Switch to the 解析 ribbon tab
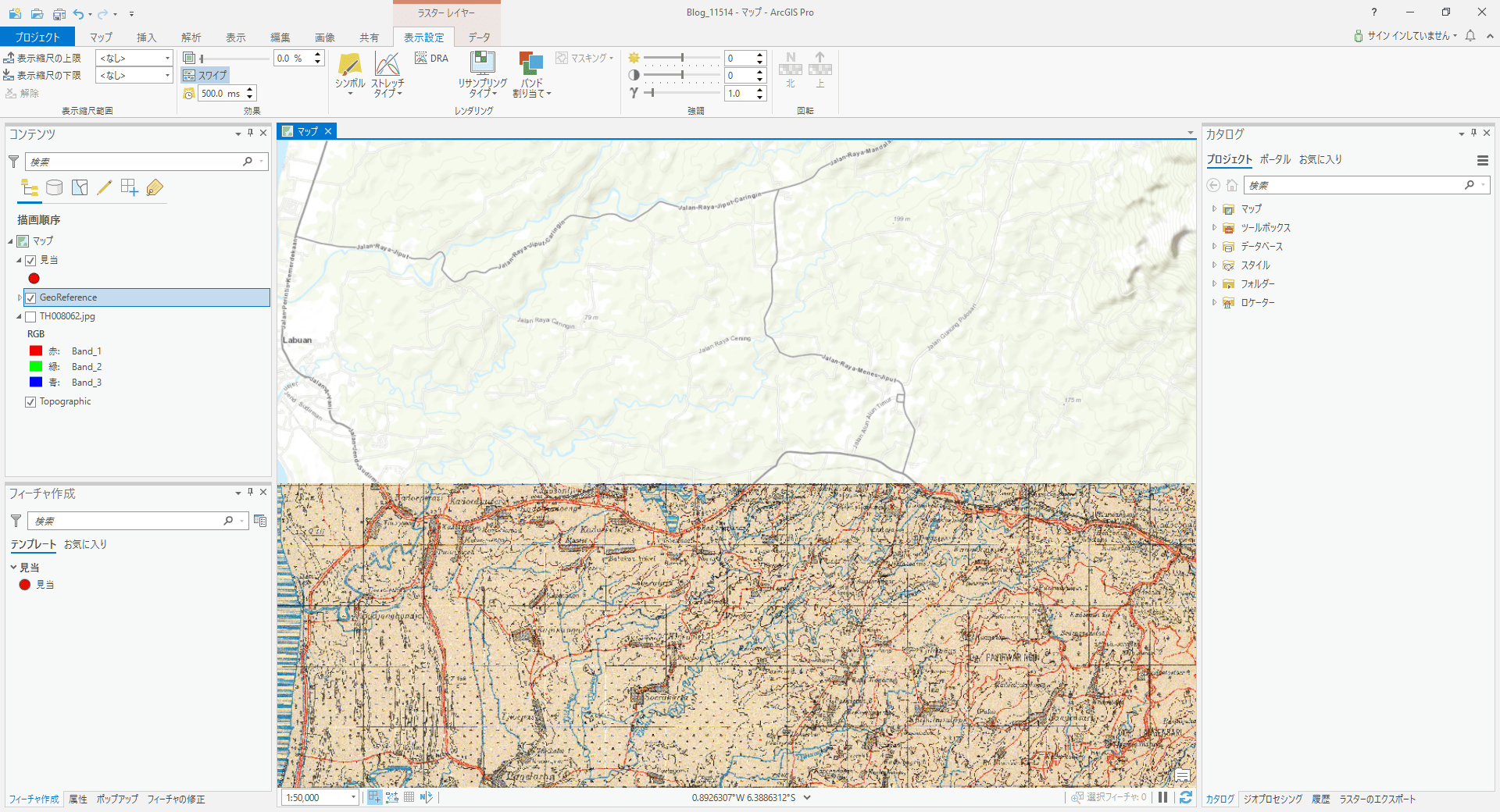 (191, 37)
